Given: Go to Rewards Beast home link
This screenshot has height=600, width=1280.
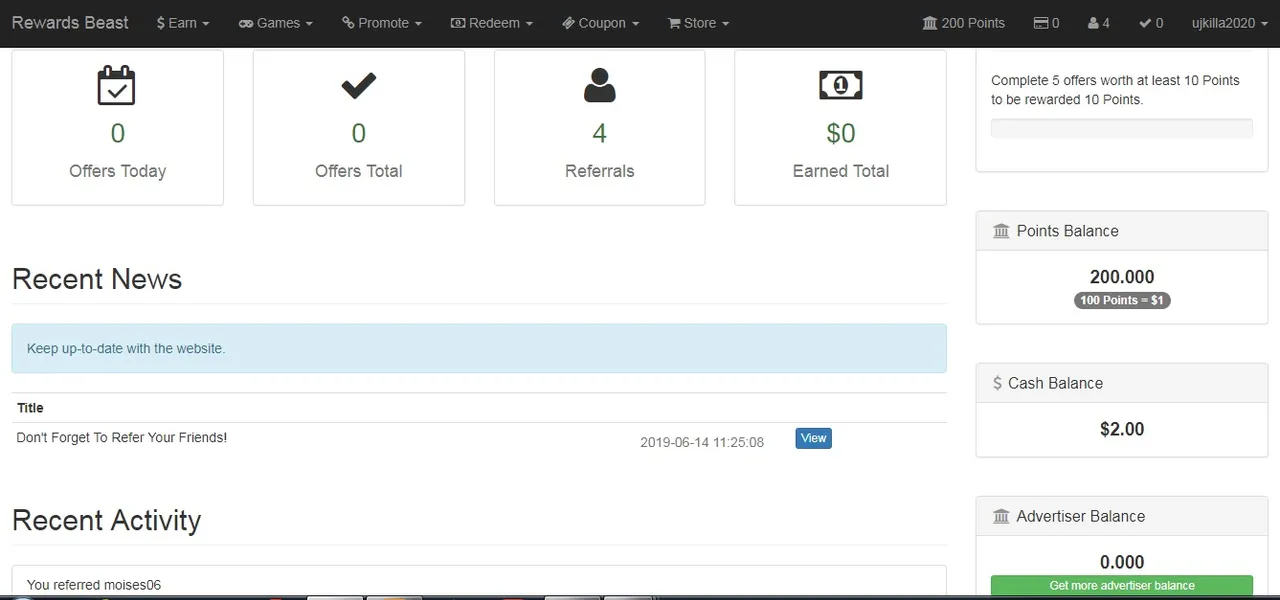Looking at the screenshot, I should coord(70,23).
